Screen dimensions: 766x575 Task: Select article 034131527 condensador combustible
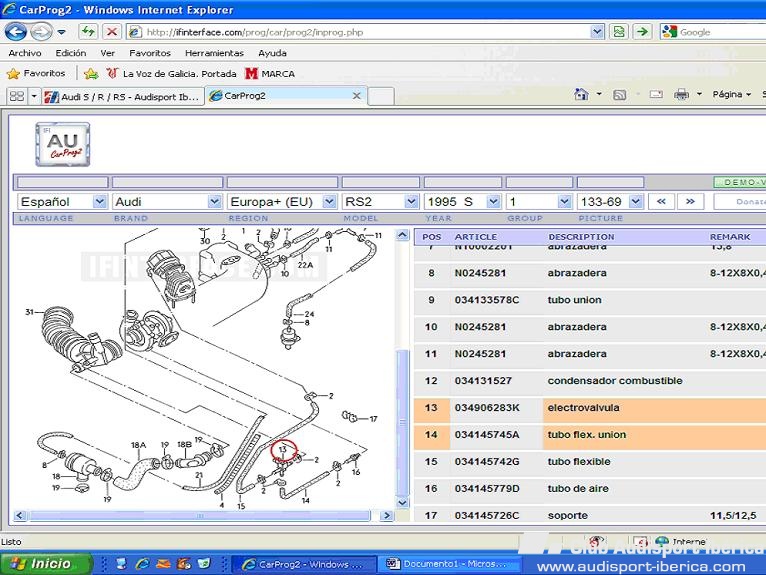(590, 381)
